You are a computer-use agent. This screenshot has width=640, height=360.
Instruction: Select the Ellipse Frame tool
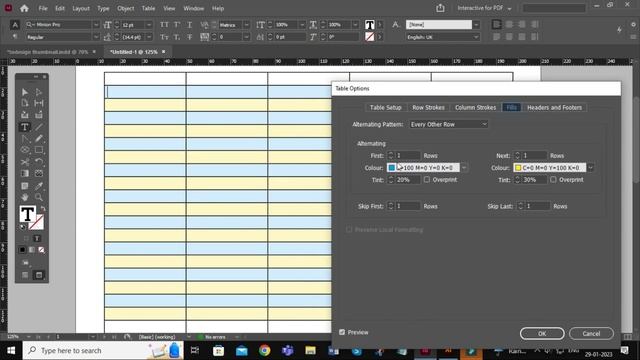coord(25,150)
